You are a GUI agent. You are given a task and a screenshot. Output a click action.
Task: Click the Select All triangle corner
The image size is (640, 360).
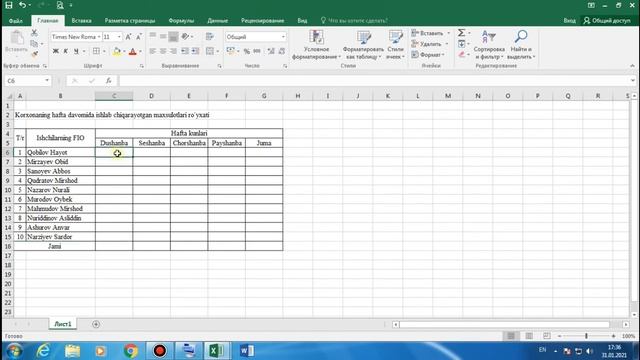[x=9, y=96]
